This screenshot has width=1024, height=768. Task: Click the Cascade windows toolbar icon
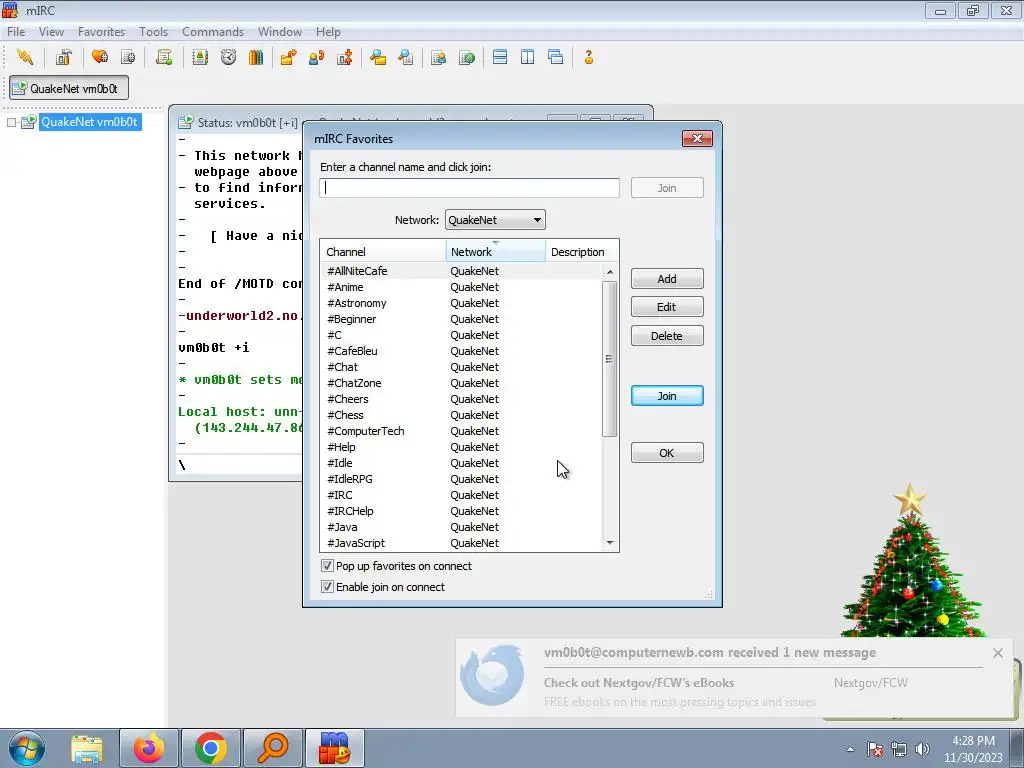(x=556, y=57)
